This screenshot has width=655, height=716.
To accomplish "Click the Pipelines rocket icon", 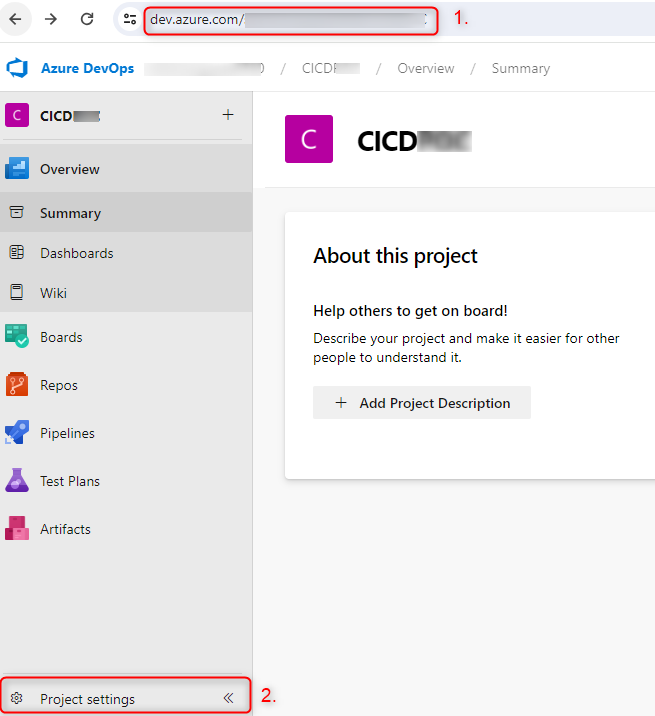I will coord(17,432).
